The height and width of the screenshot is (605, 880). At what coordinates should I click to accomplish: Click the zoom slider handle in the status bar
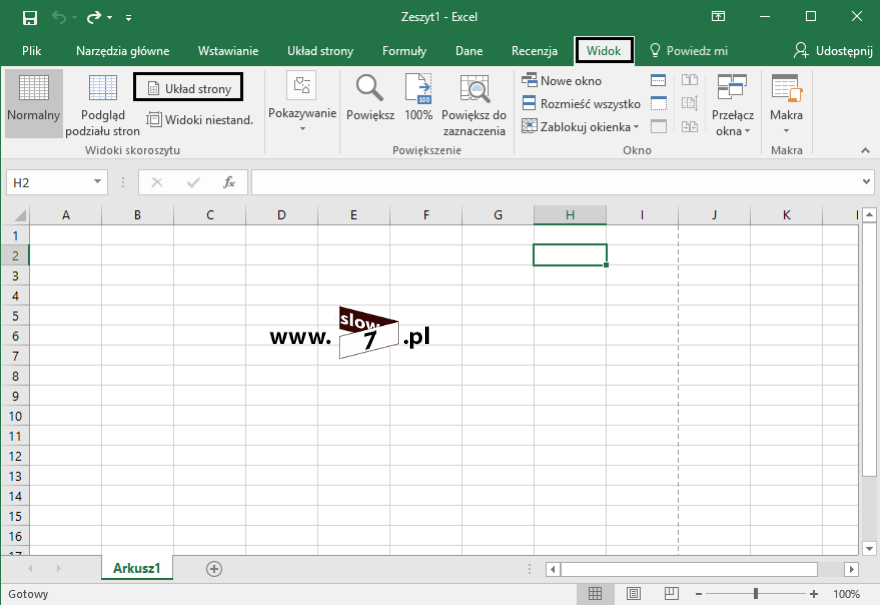pos(756,593)
